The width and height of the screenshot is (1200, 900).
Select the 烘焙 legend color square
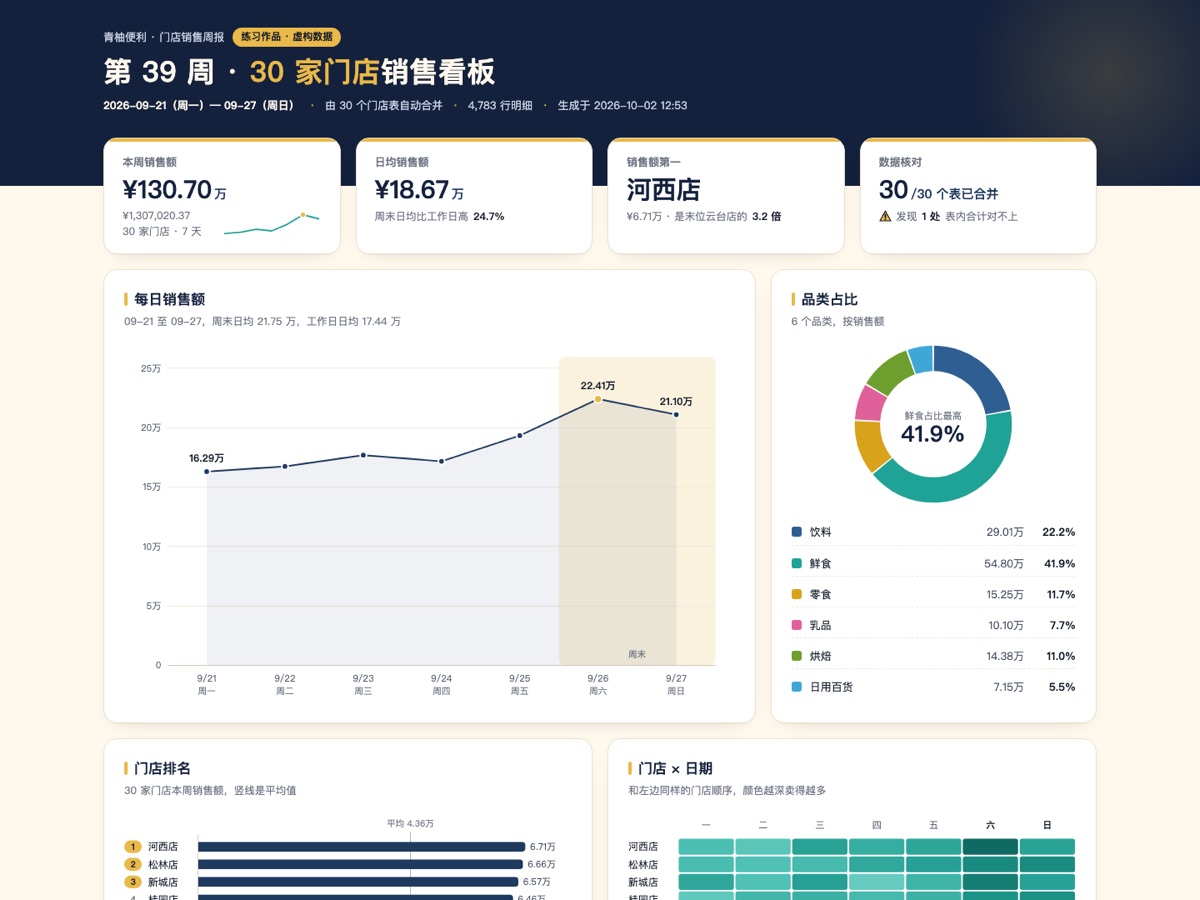(797, 656)
